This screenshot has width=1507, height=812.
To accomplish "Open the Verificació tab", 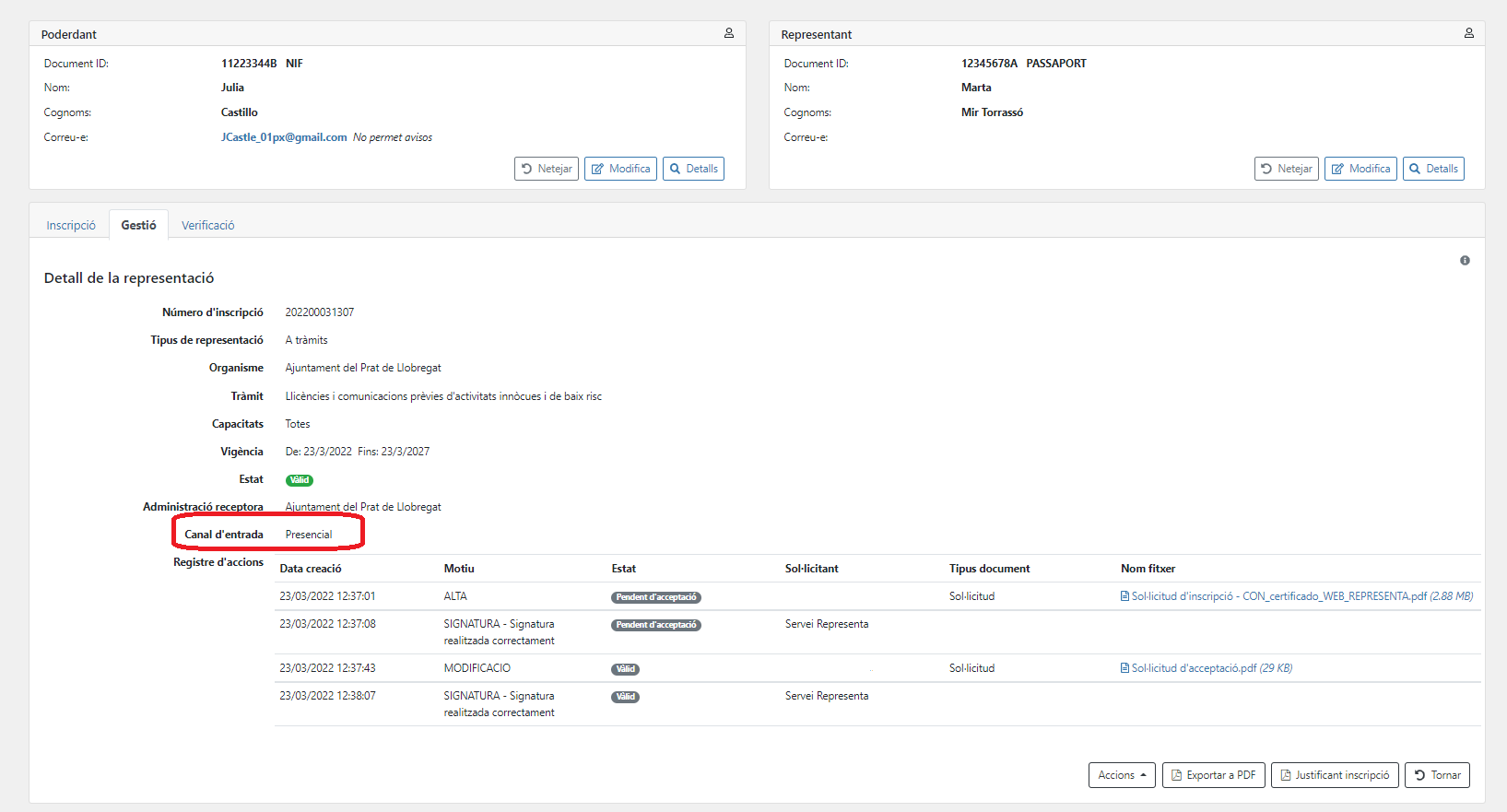I will 207,225.
